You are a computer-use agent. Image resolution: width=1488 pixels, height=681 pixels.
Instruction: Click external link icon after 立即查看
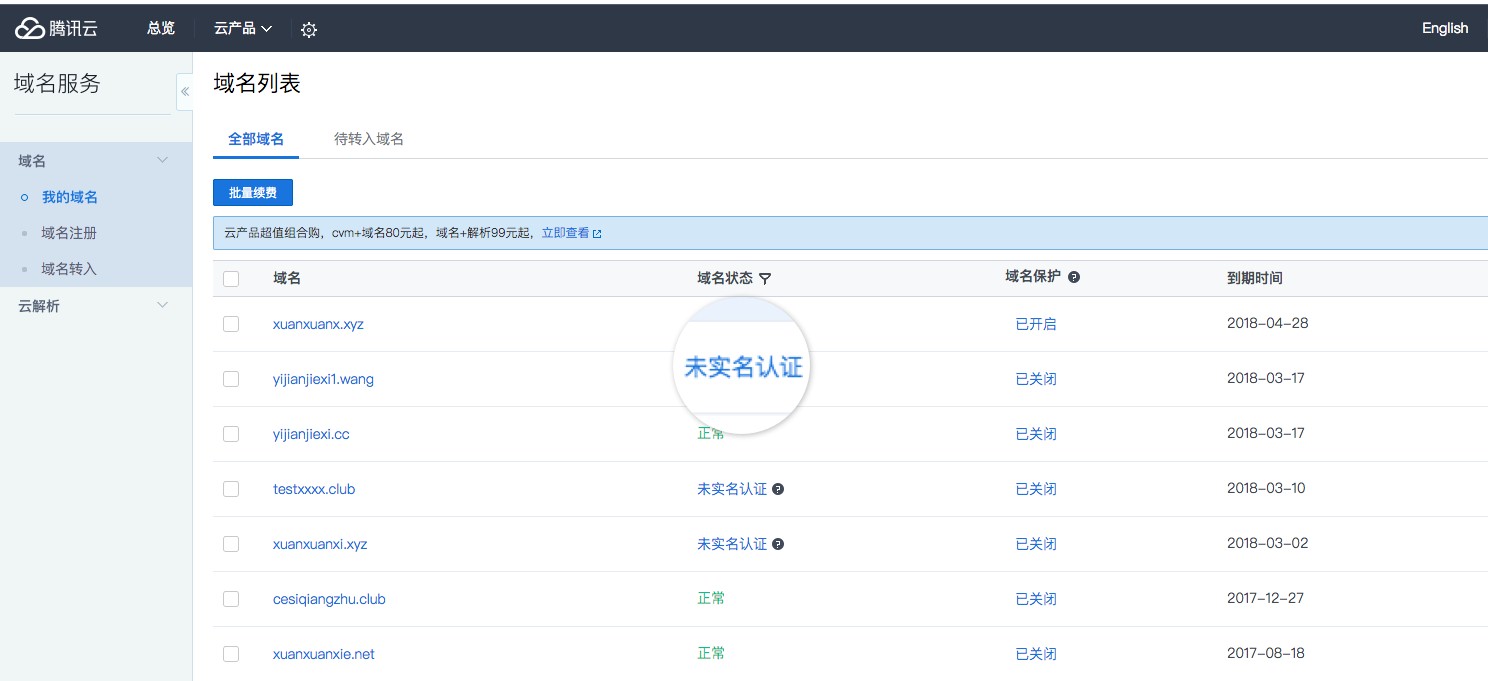click(597, 233)
